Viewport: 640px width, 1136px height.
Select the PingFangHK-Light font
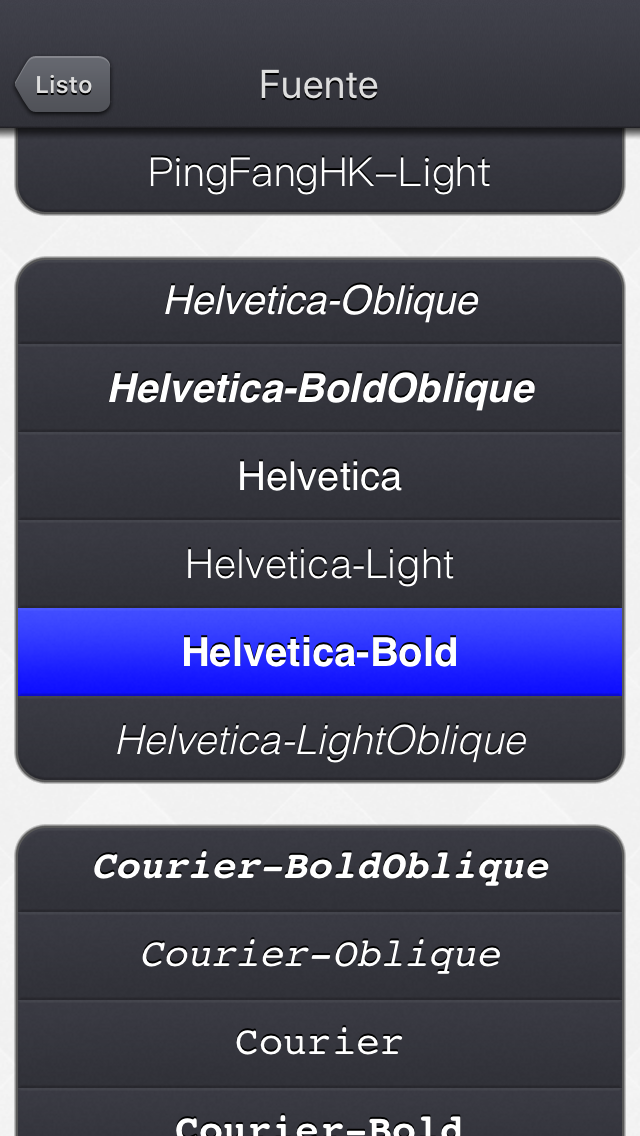[319, 171]
